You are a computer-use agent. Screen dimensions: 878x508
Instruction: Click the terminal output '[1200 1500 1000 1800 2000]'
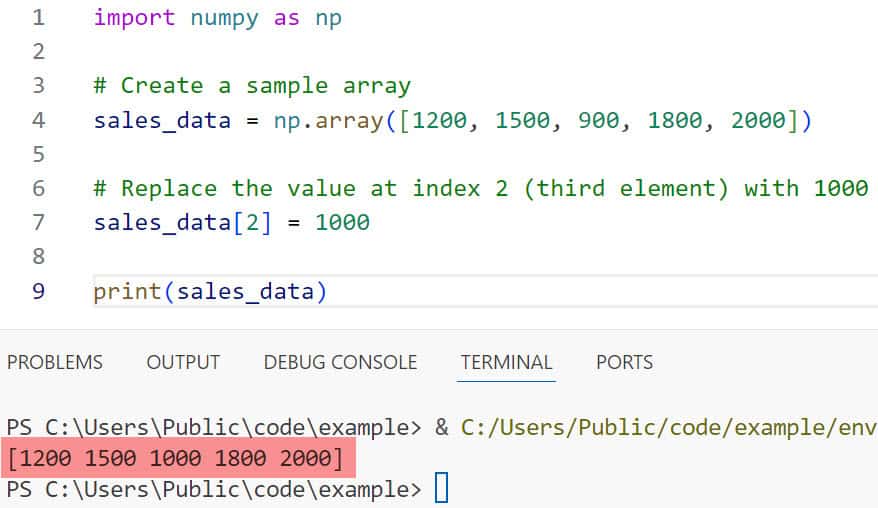[175, 458]
